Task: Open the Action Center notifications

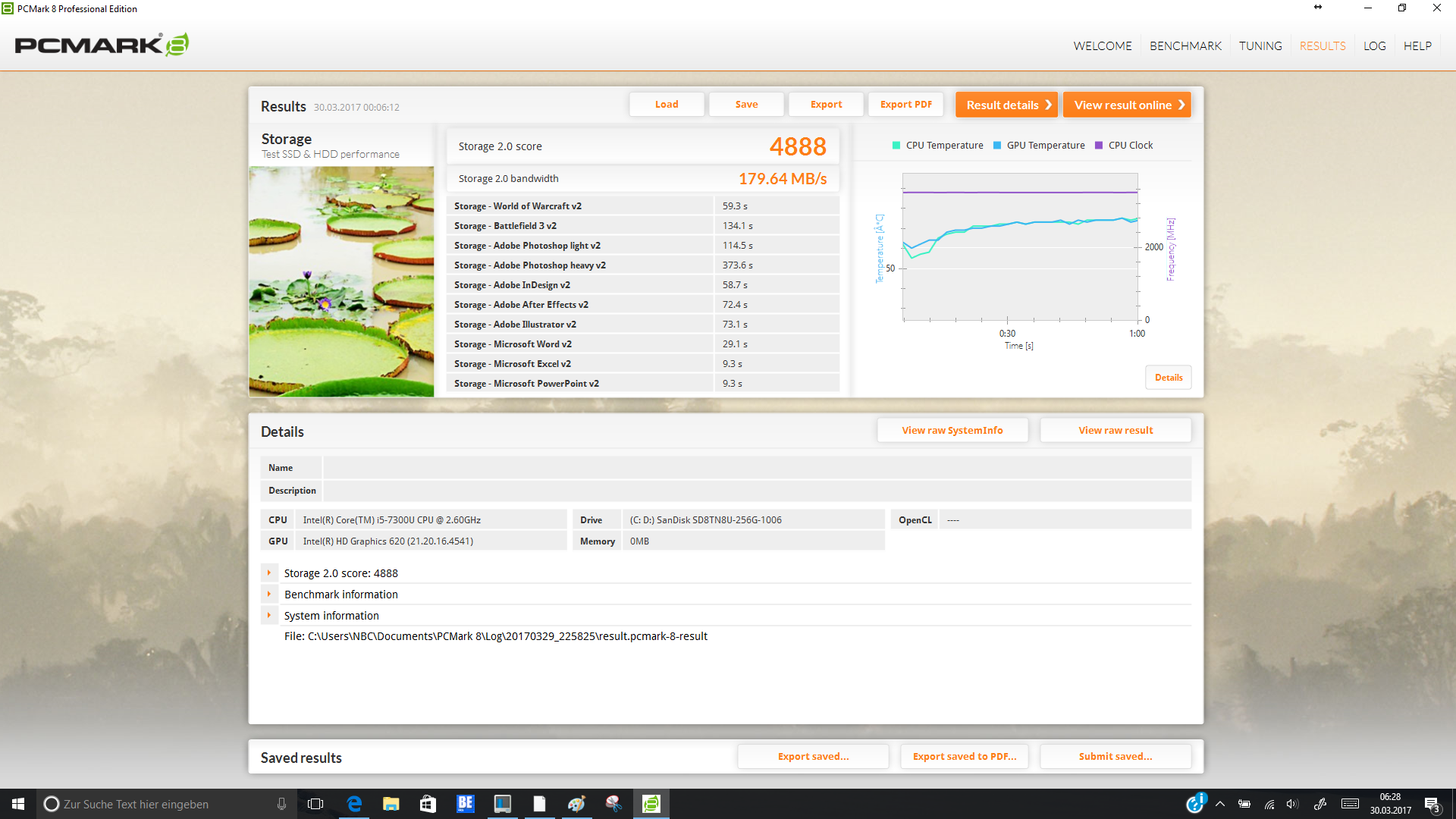Action: pos(1432,804)
